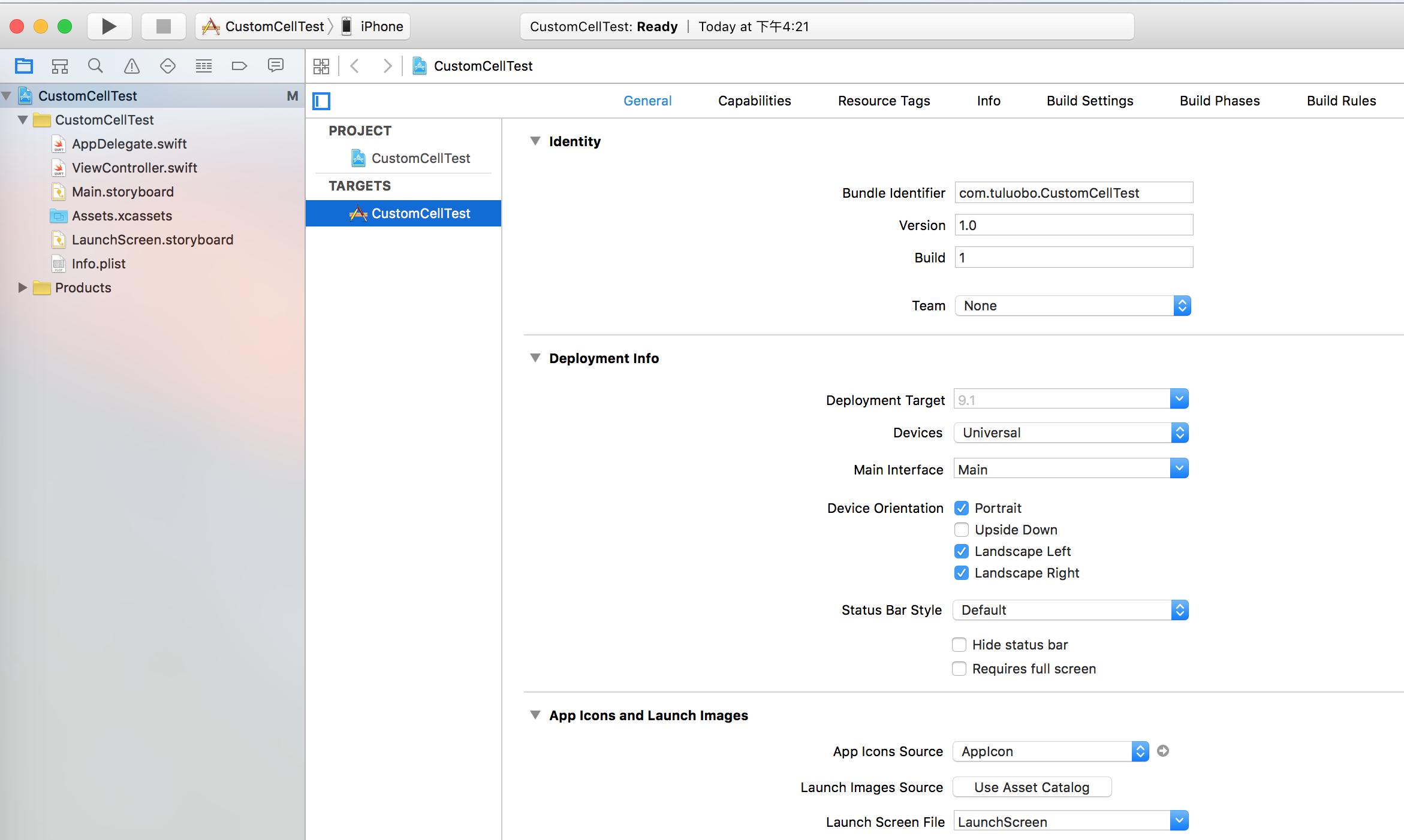Image resolution: width=1404 pixels, height=840 pixels.
Task: Click the CustomCellTest jump bar item
Action: (473, 66)
